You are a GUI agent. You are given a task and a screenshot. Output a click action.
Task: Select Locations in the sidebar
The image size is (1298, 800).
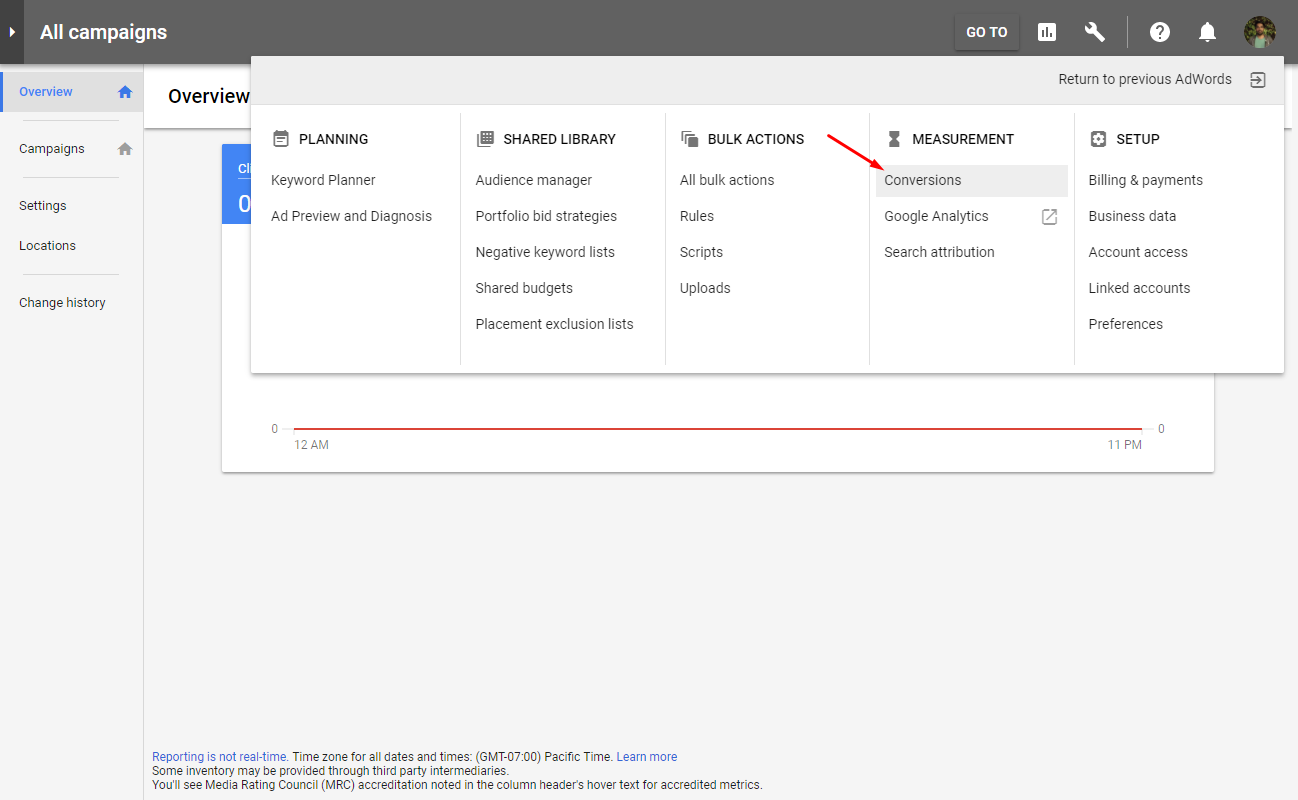[47, 246]
